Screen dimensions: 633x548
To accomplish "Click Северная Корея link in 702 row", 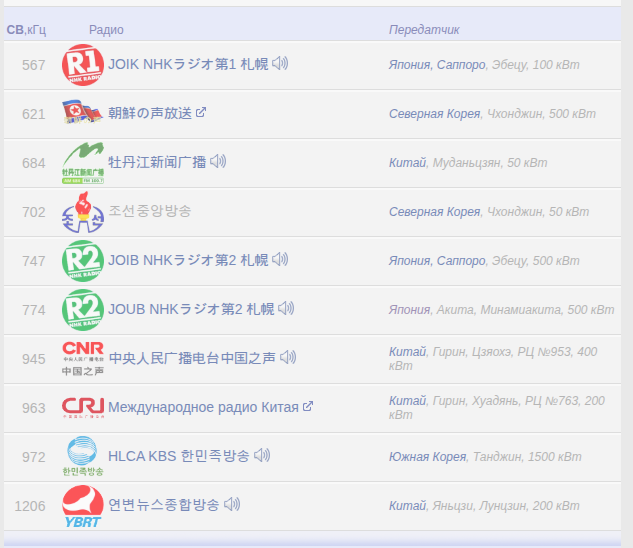I will pyautogui.click(x=434, y=212).
